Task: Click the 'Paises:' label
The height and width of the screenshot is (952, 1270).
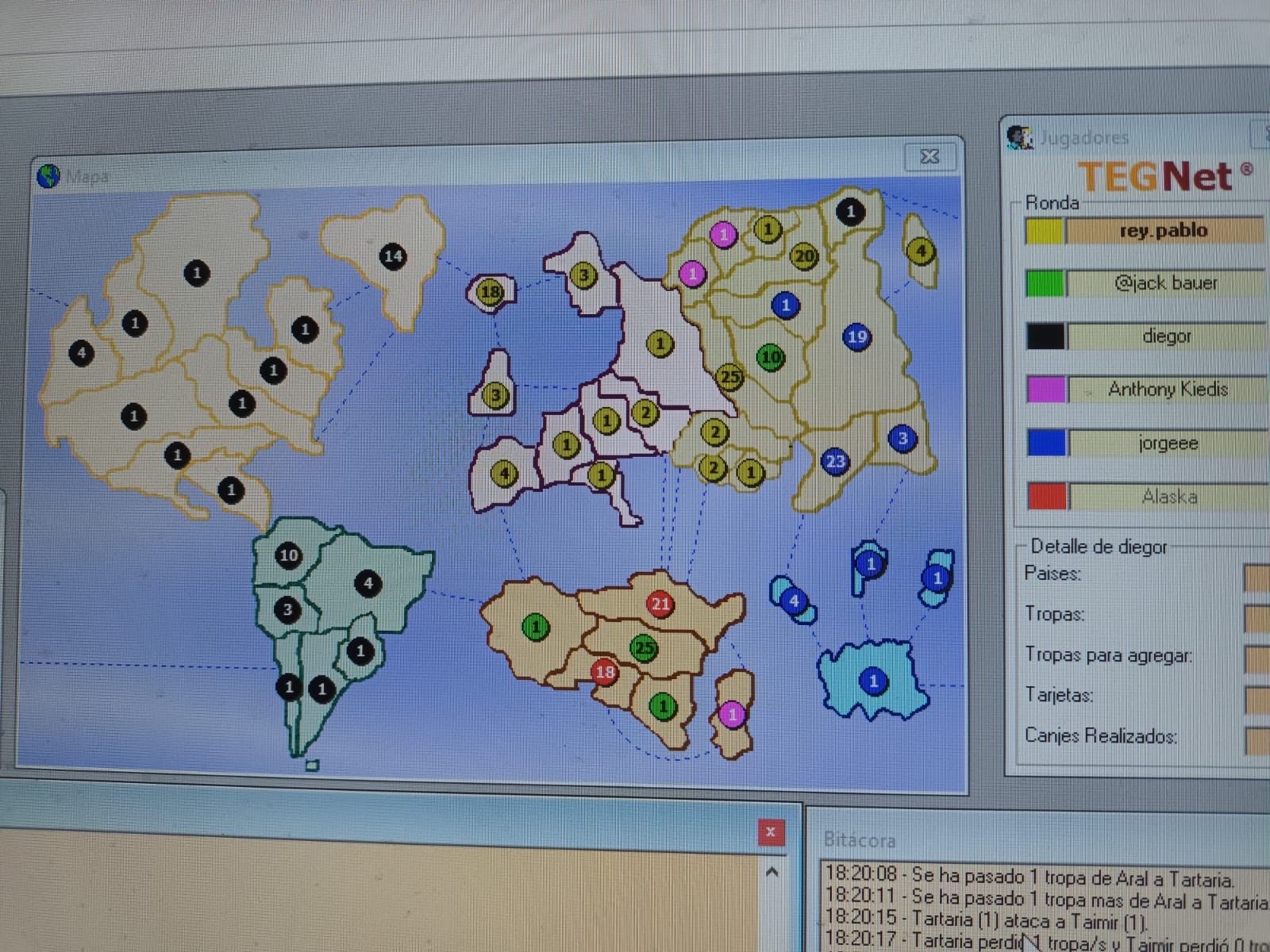Action: pos(1053,574)
